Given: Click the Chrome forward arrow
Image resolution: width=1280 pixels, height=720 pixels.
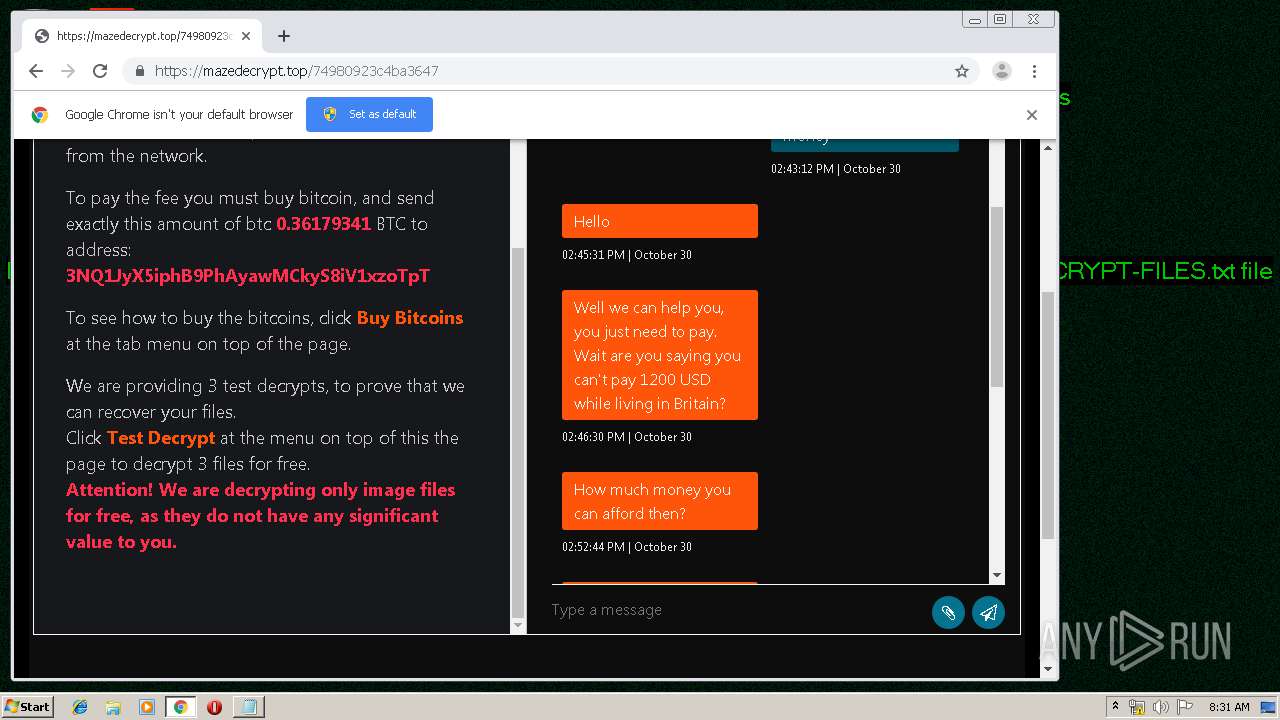Looking at the screenshot, I should coord(68,71).
